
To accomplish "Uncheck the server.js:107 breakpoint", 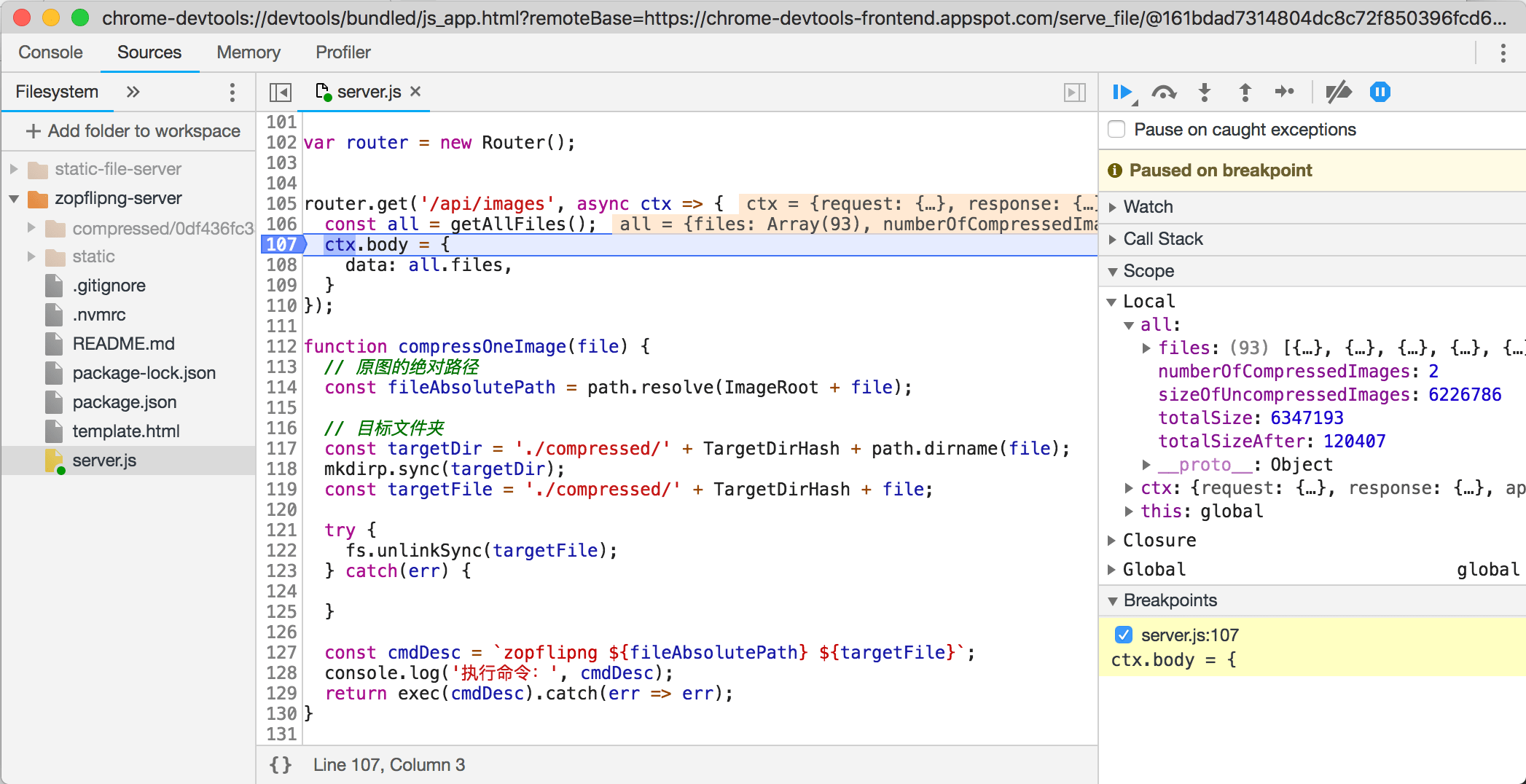I will (x=1124, y=635).
